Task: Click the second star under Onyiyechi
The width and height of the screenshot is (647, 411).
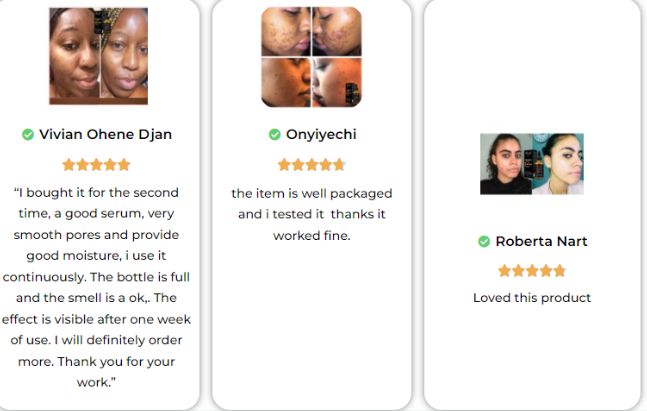Action: [x=298, y=165]
